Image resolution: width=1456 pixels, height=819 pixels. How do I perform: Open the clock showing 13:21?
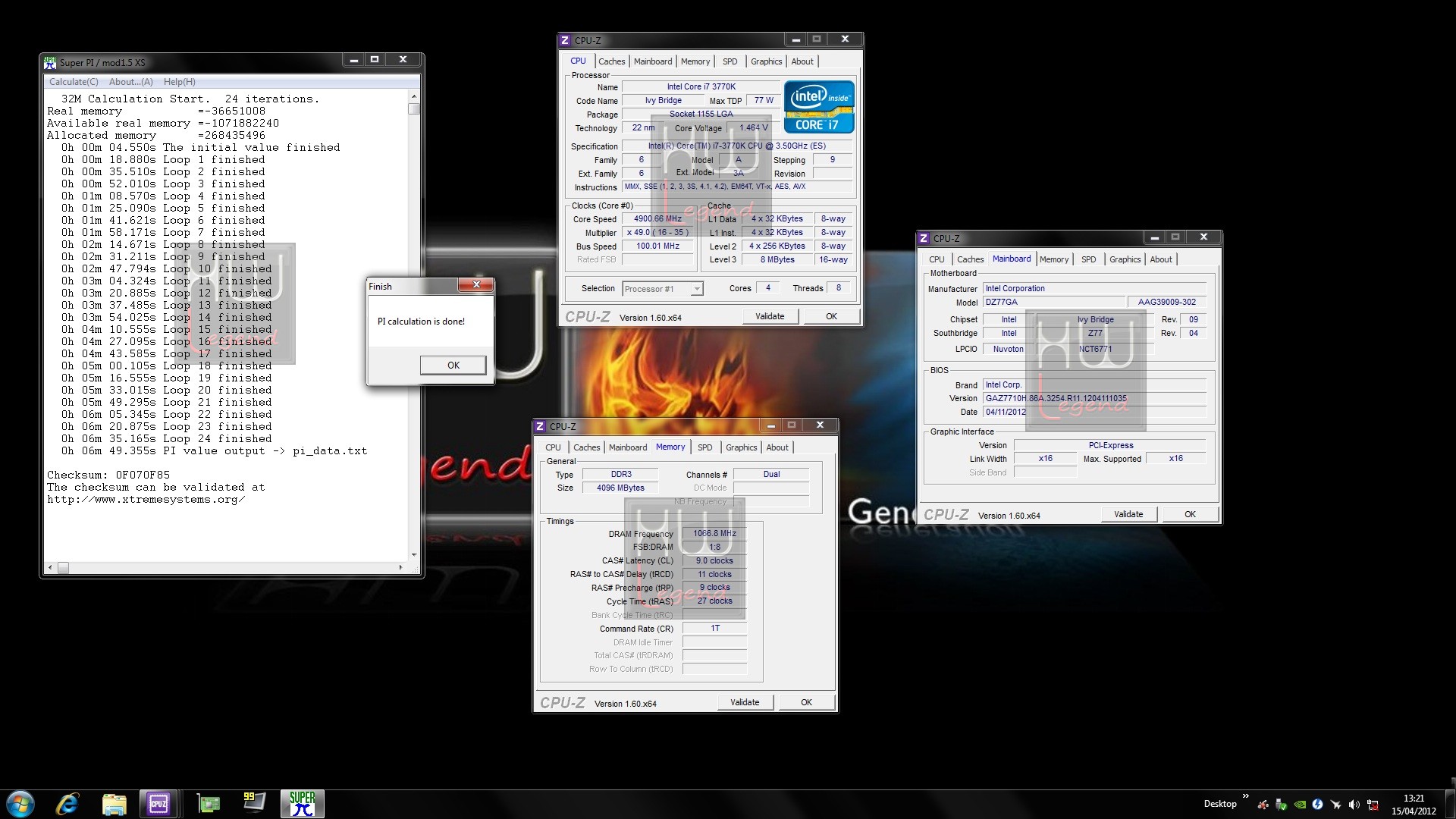[x=1414, y=804]
